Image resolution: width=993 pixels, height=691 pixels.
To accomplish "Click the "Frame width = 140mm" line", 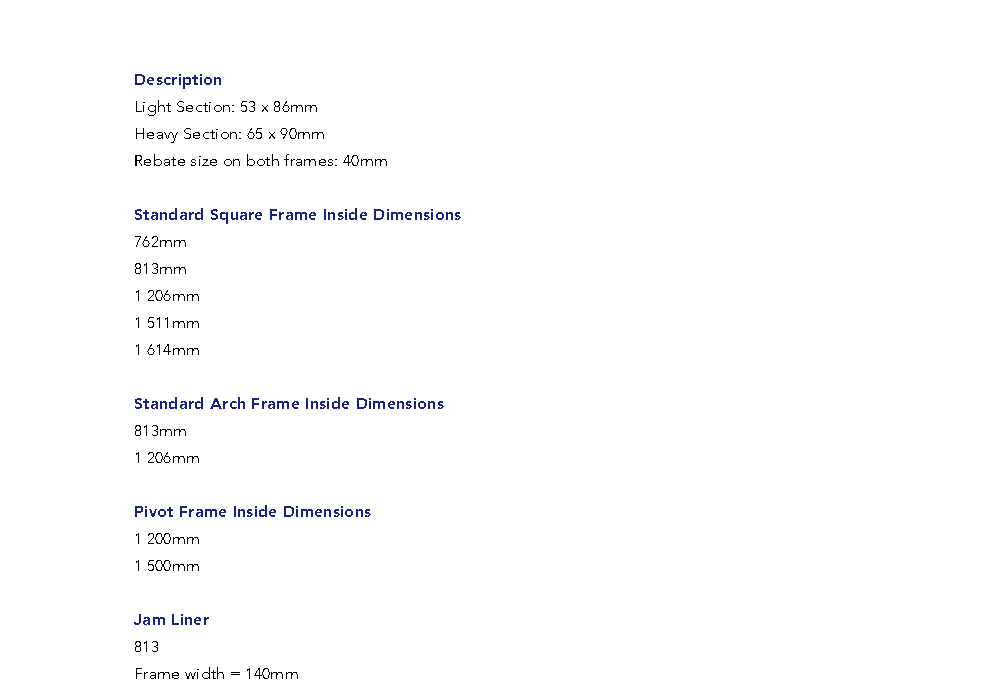I will [216, 674].
